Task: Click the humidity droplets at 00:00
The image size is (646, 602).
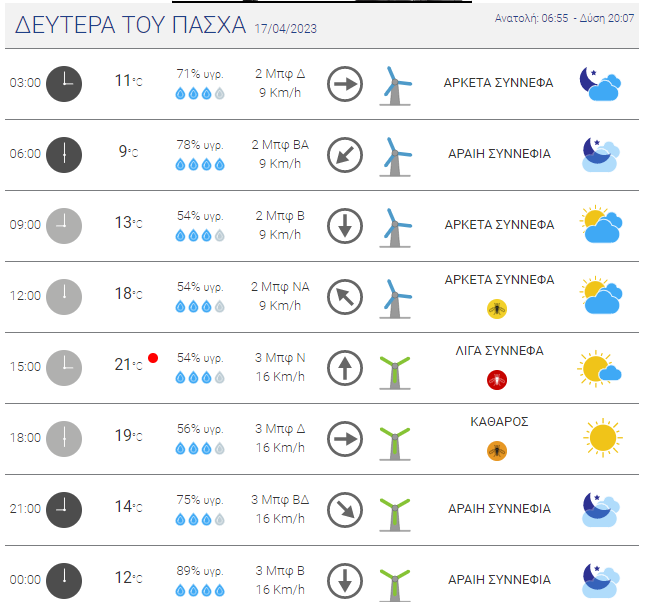Action: point(200,590)
